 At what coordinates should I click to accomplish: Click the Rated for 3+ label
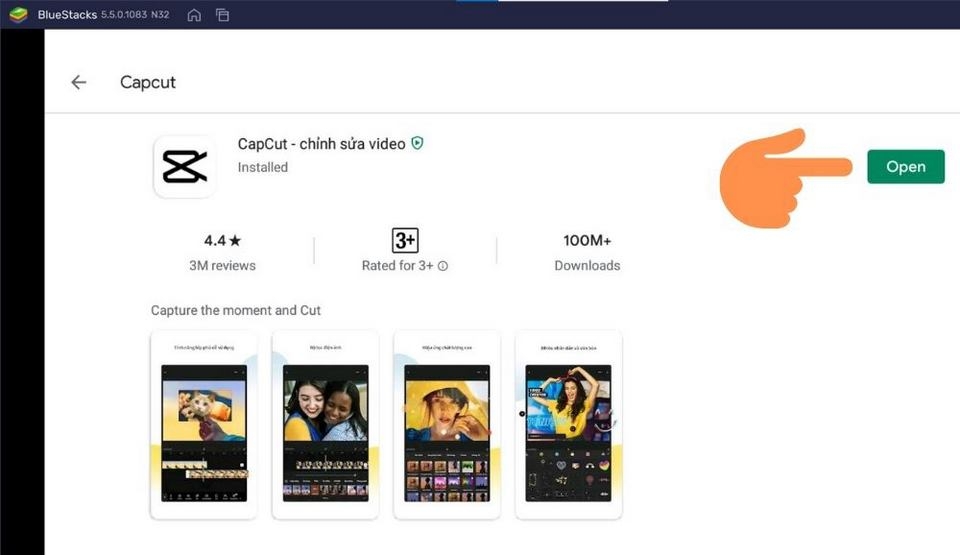[397, 266]
